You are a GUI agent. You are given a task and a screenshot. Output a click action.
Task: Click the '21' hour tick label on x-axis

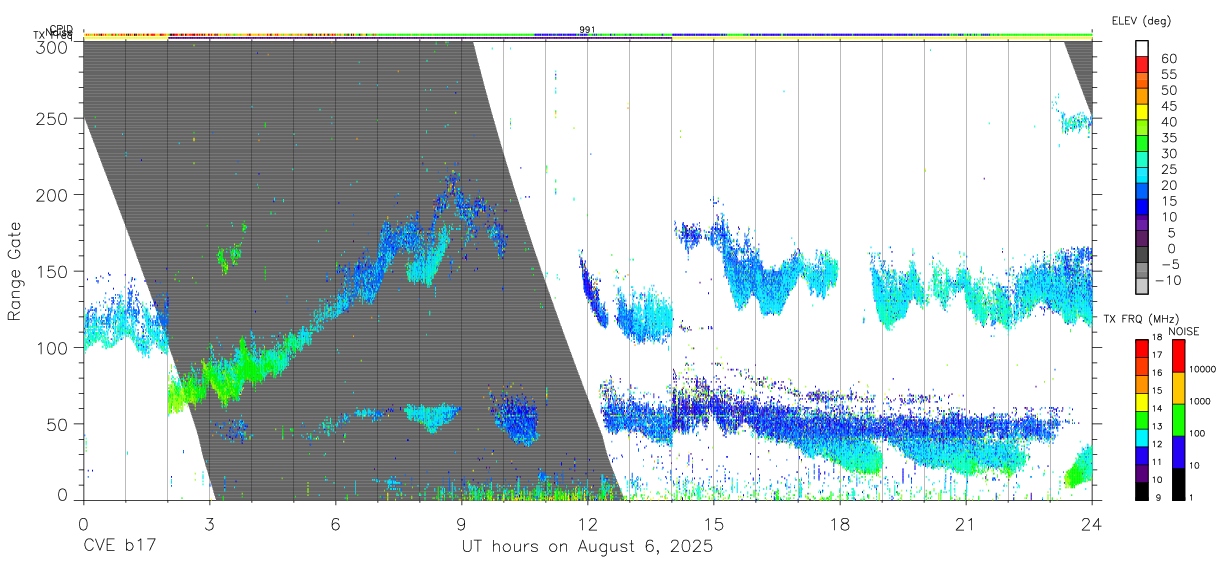click(x=965, y=524)
